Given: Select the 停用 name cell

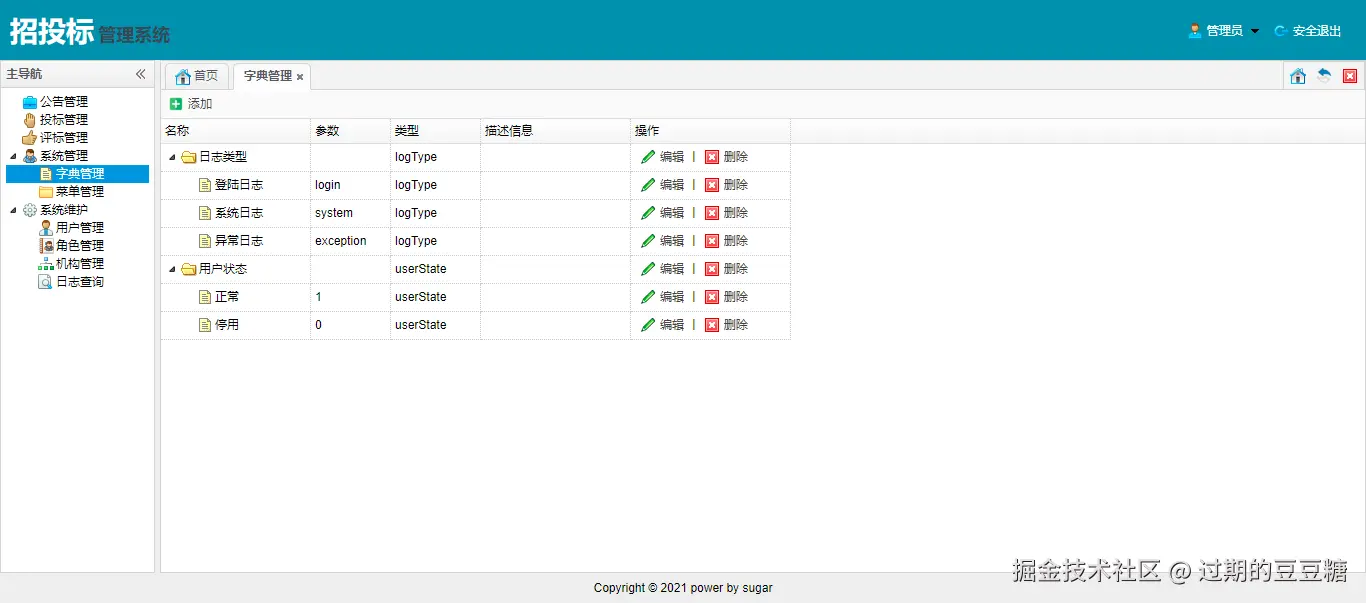Looking at the screenshot, I should (236, 325).
